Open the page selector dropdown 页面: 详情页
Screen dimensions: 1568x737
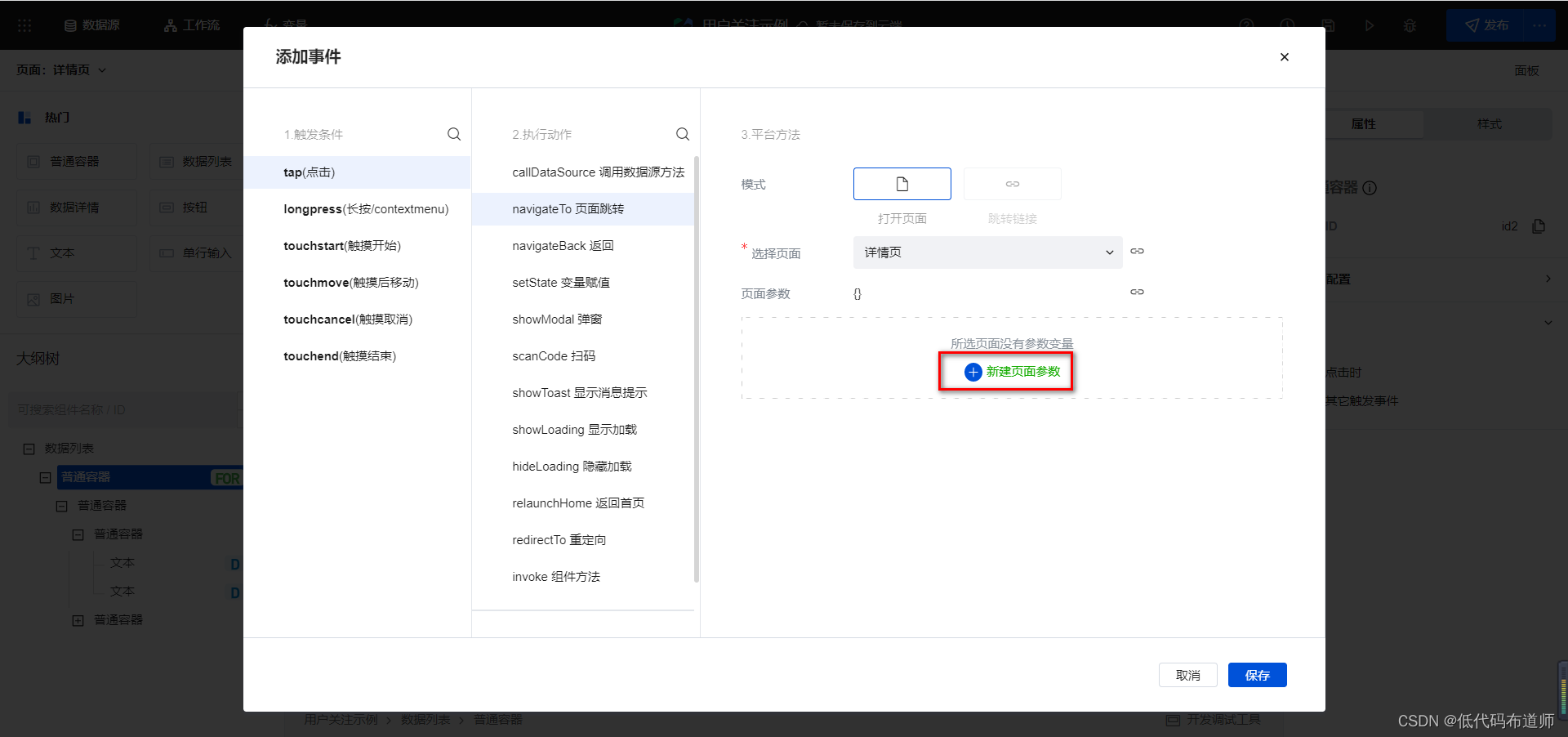tap(62, 70)
